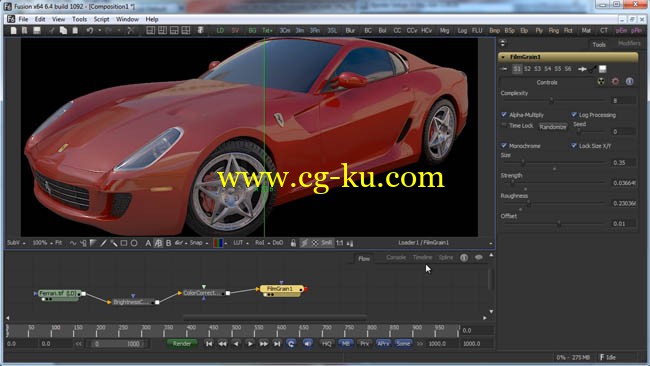Show viewer B buffer

(168, 243)
